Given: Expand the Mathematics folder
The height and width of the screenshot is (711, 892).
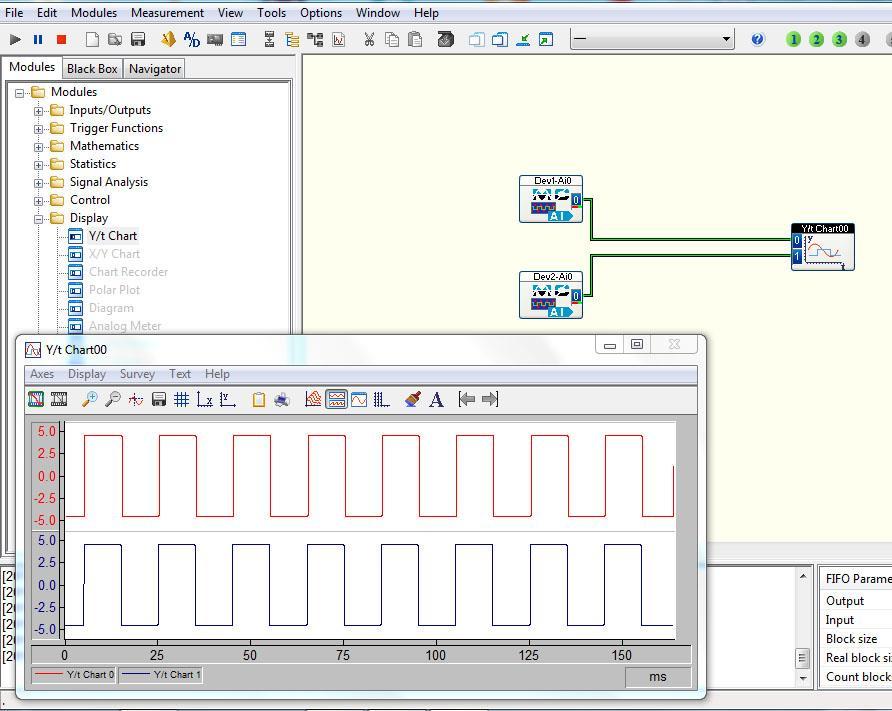Looking at the screenshot, I should point(38,147).
